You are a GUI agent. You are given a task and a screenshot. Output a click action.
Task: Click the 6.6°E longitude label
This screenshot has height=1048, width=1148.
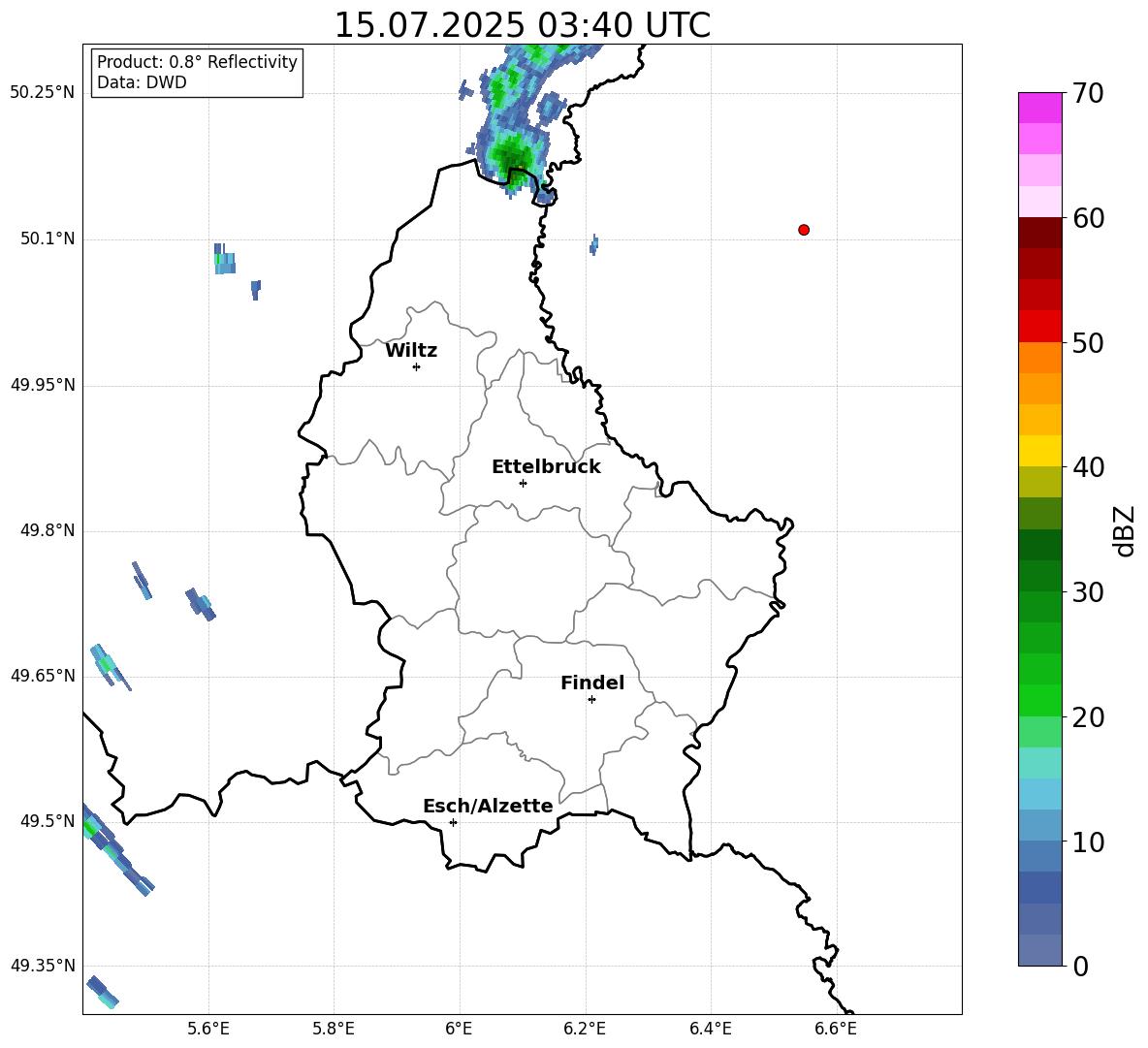tap(836, 1029)
